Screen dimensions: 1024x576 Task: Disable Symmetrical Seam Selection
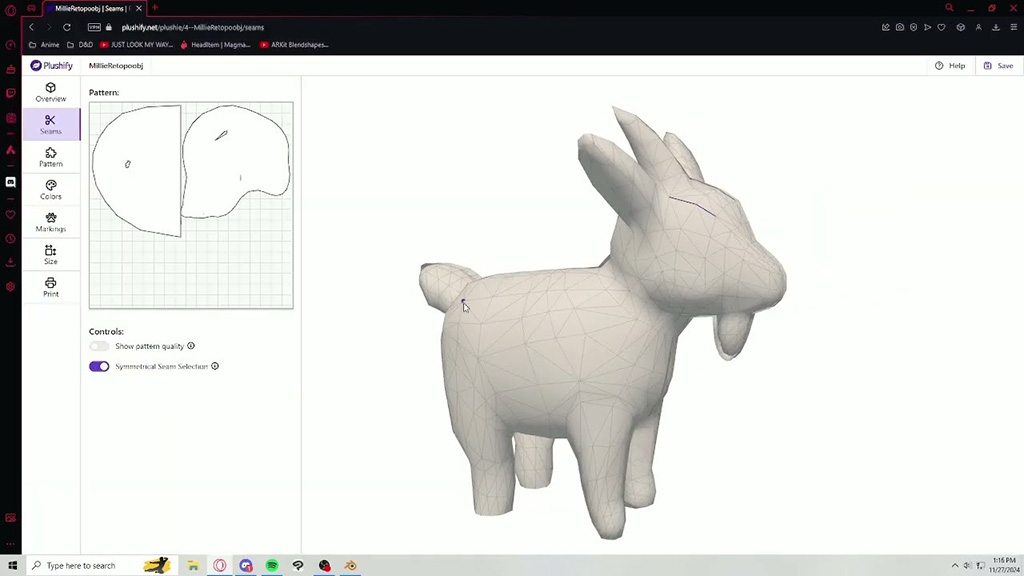click(x=99, y=366)
